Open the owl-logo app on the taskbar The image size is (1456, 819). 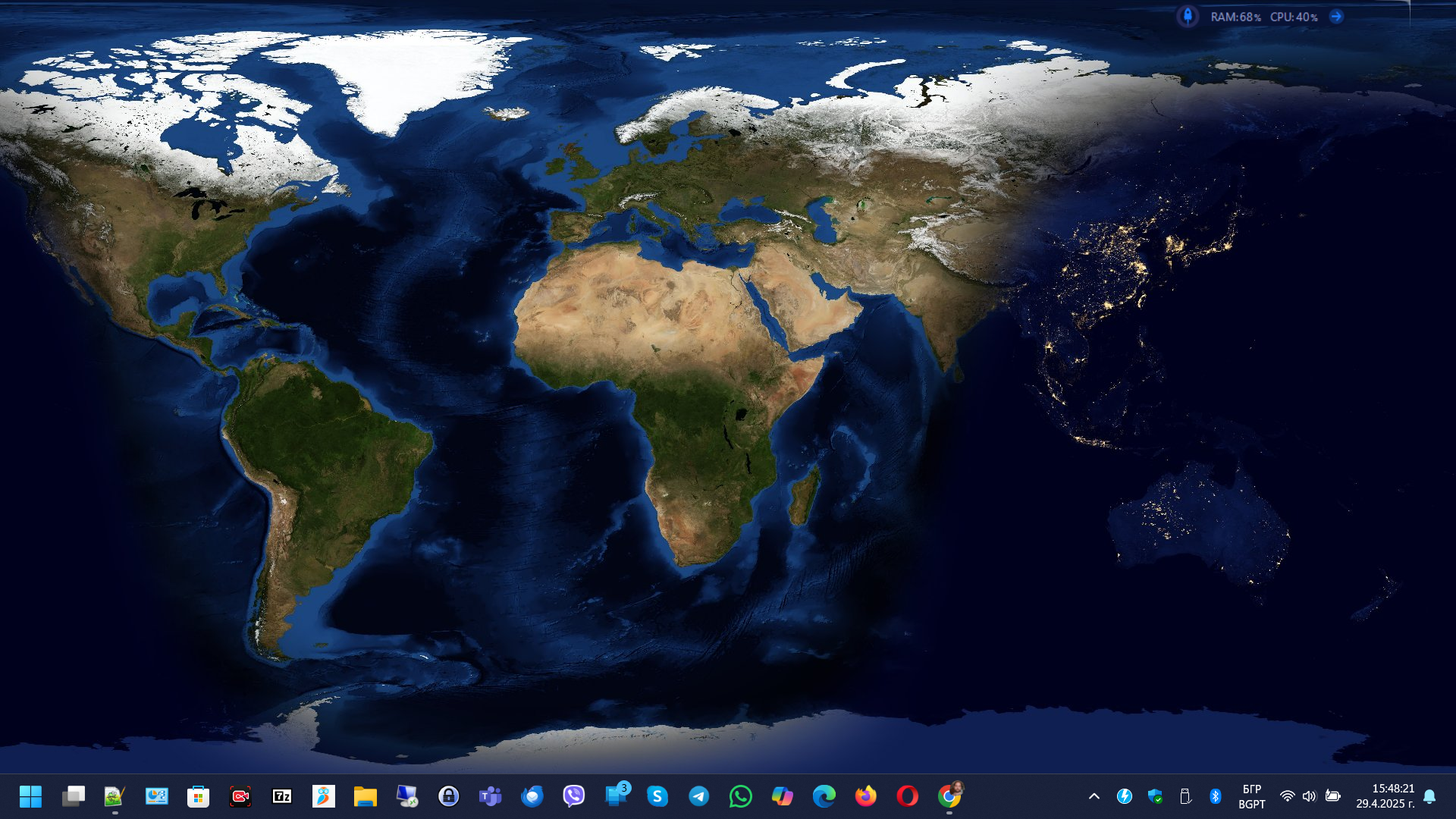pos(324,796)
